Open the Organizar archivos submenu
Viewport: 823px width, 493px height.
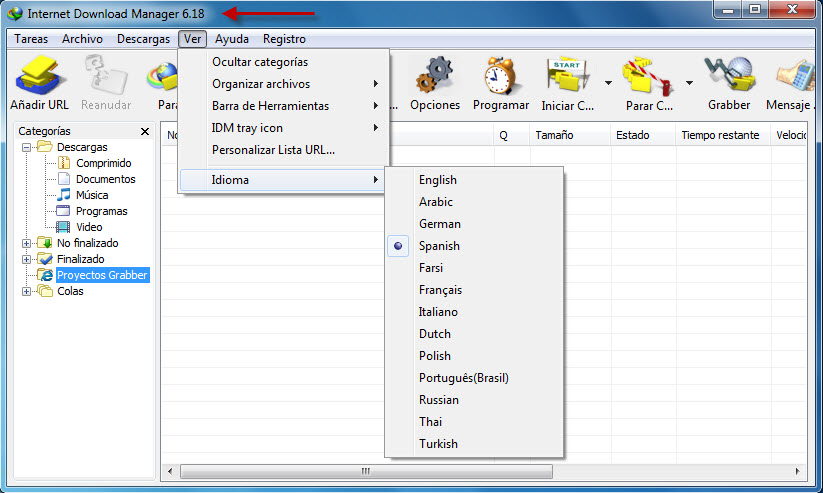284,84
